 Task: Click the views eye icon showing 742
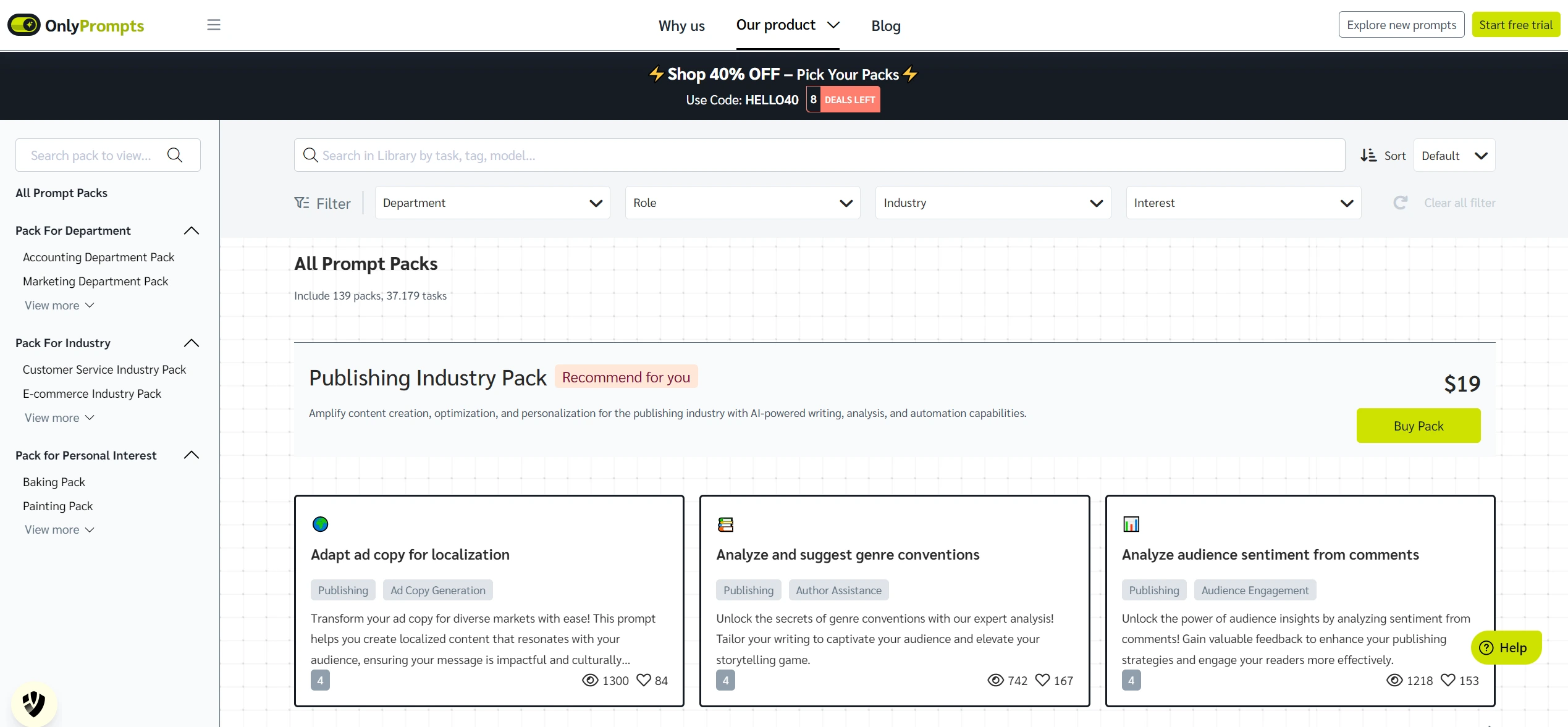995,680
